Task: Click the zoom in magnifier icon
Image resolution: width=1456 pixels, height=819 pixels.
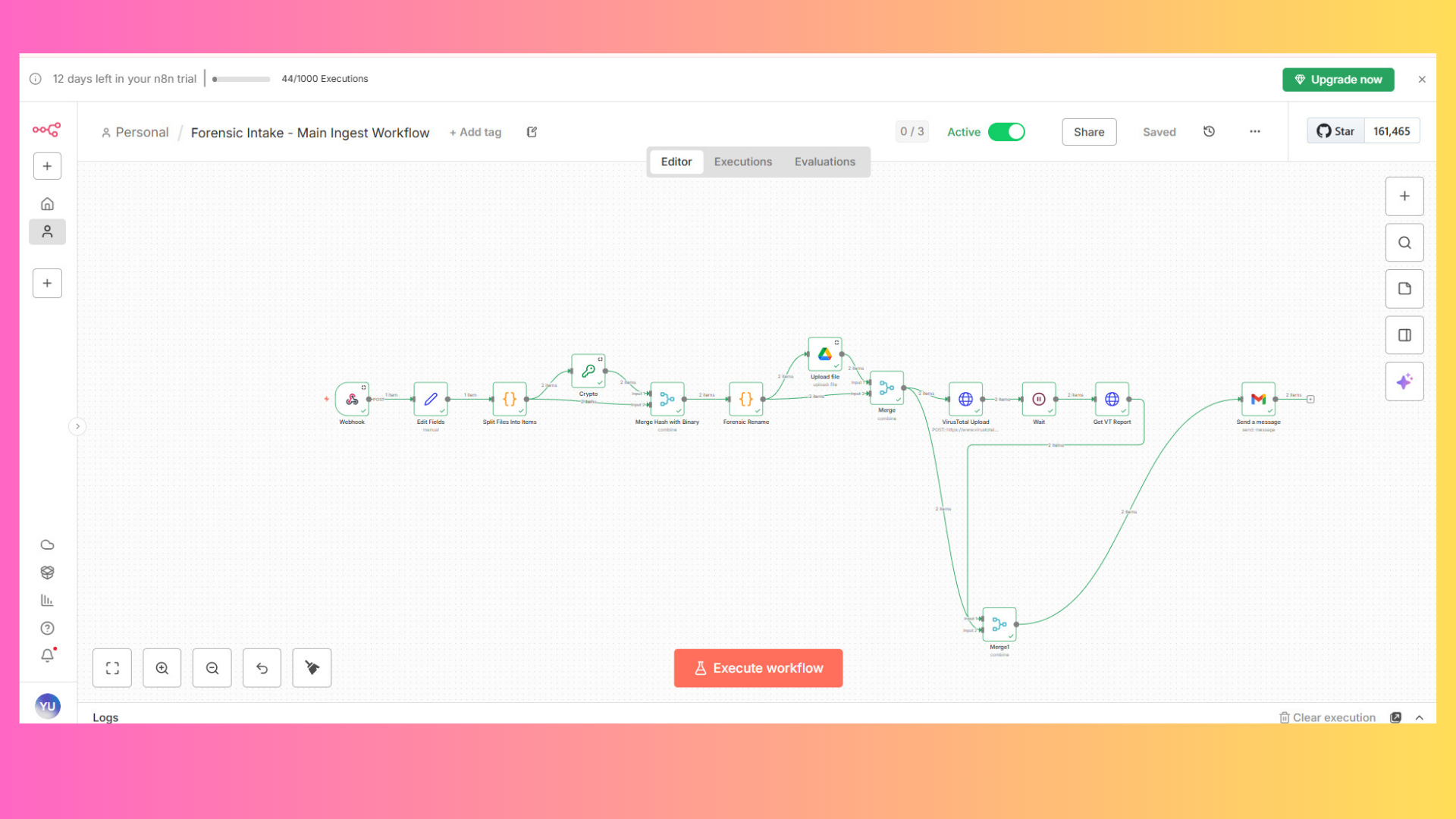Action: 162,668
